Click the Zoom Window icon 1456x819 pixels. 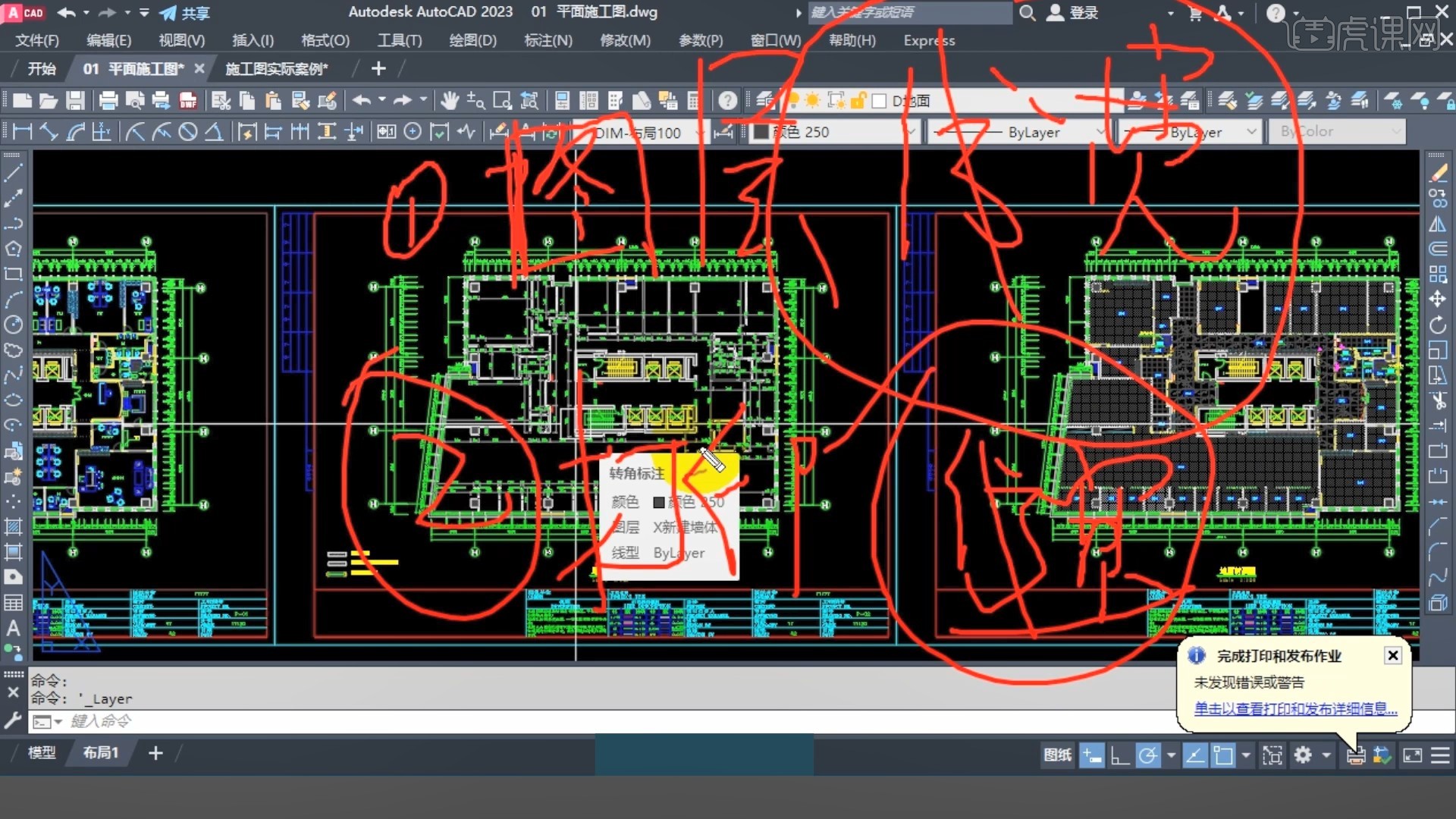pyautogui.click(x=502, y=101)
